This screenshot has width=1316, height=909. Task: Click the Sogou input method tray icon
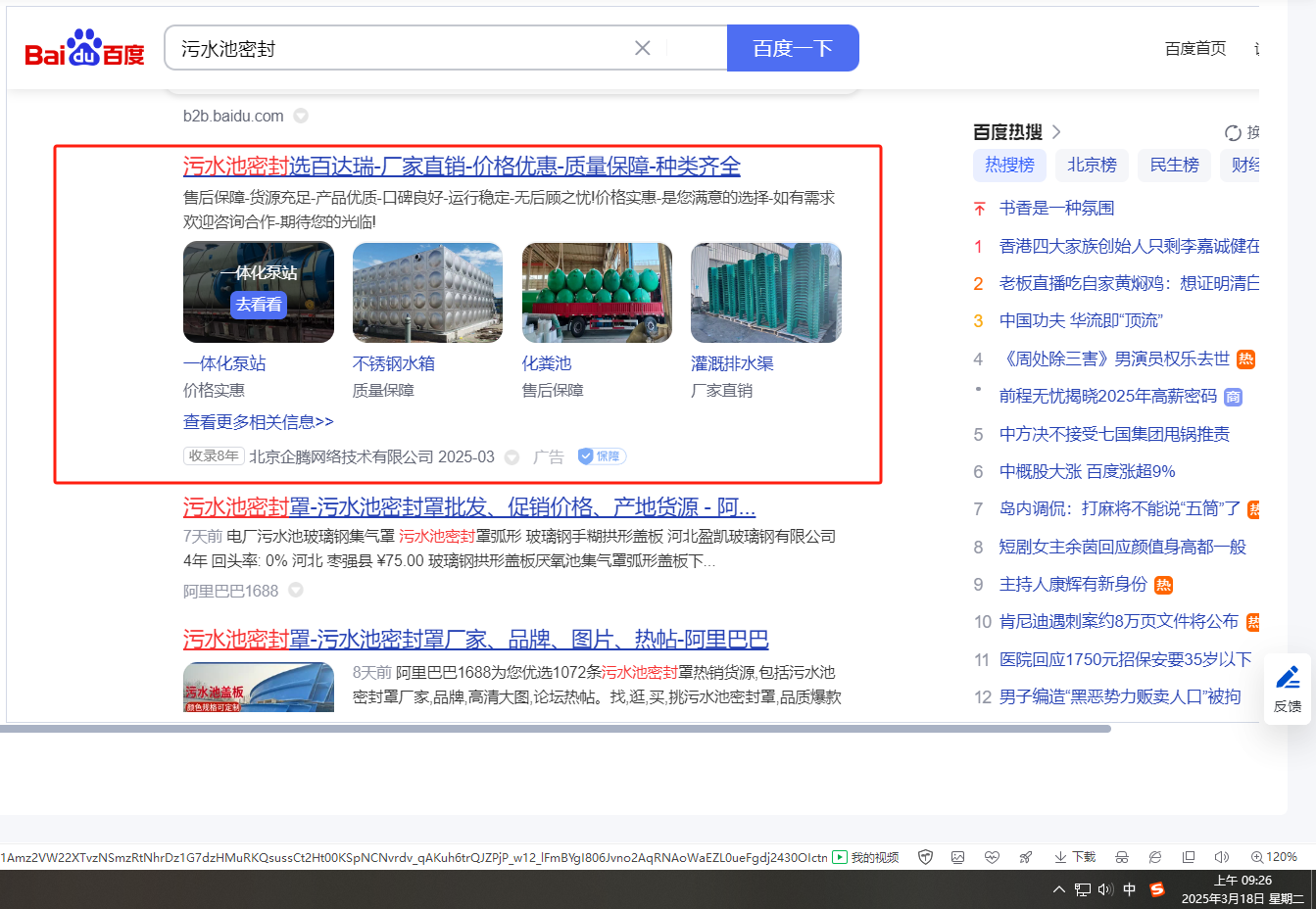point(1157,889)
